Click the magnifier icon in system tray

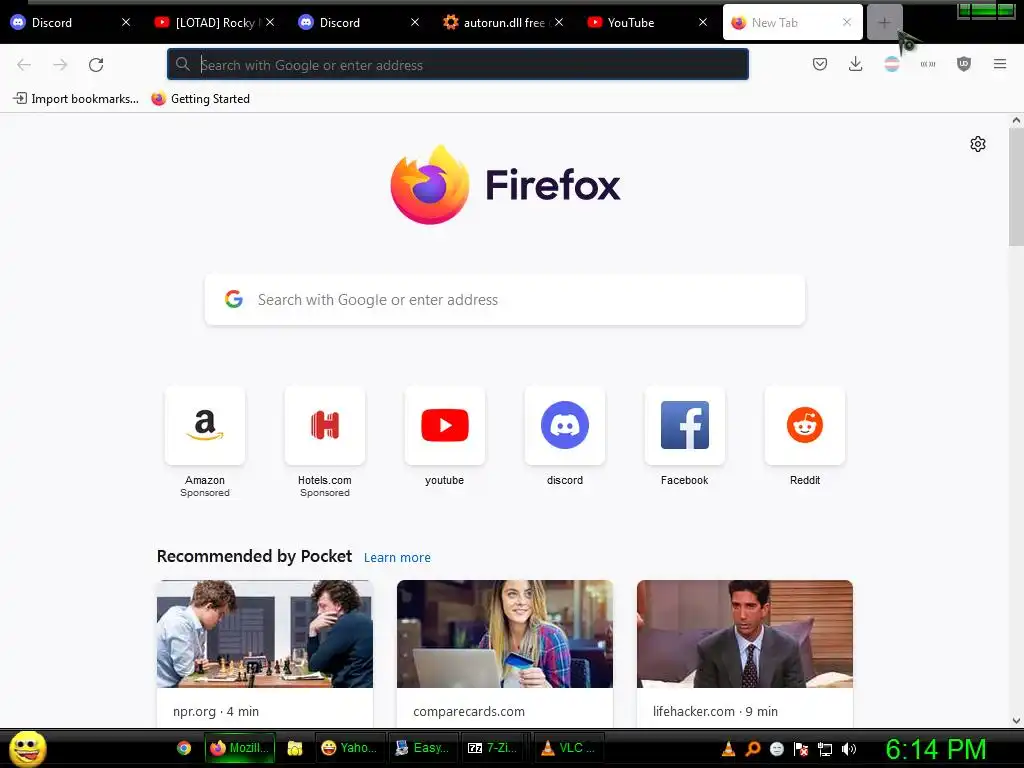click(x=752, y=749)
